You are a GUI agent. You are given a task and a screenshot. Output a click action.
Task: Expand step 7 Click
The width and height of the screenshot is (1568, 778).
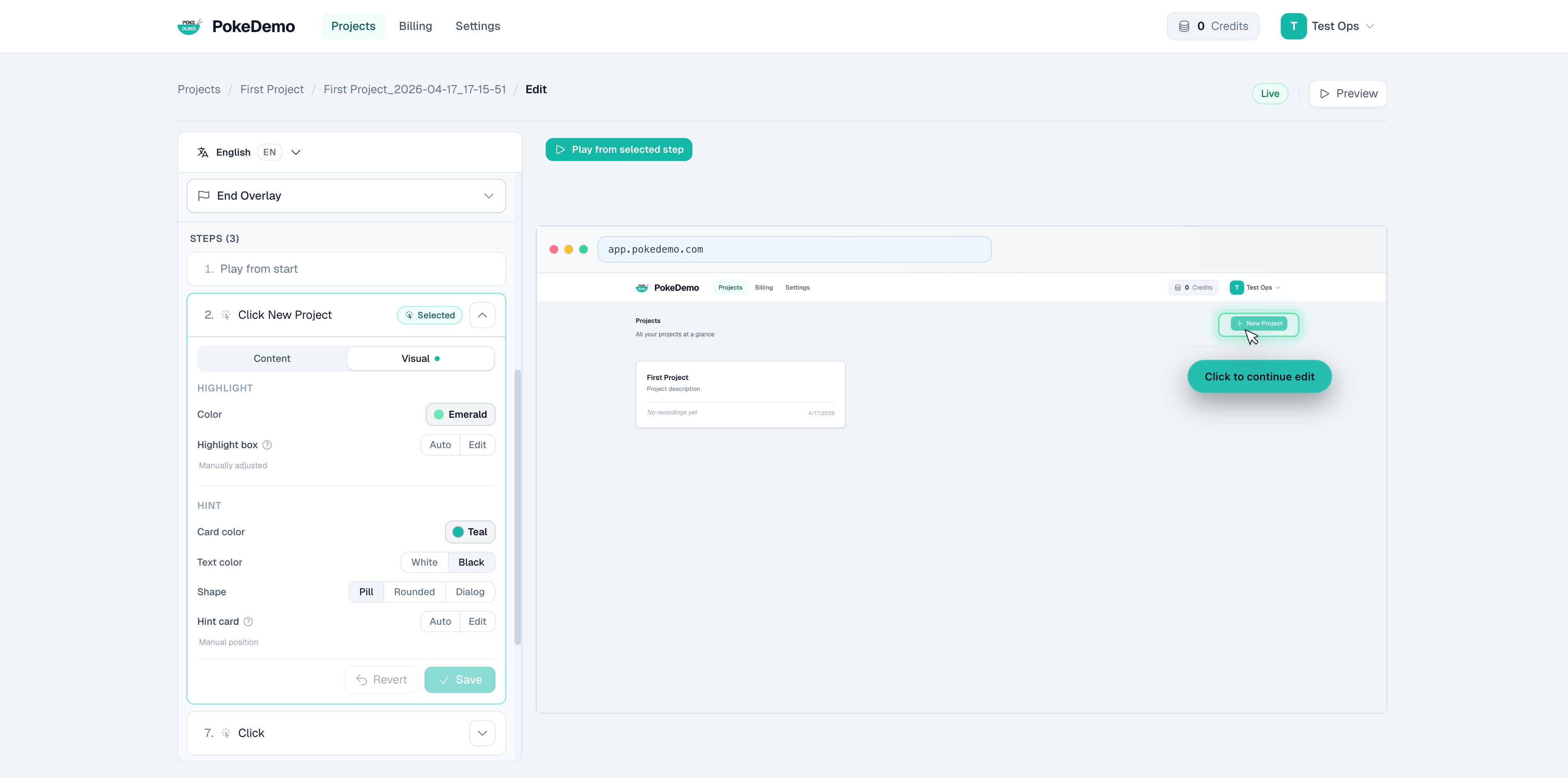coord(482,733)
